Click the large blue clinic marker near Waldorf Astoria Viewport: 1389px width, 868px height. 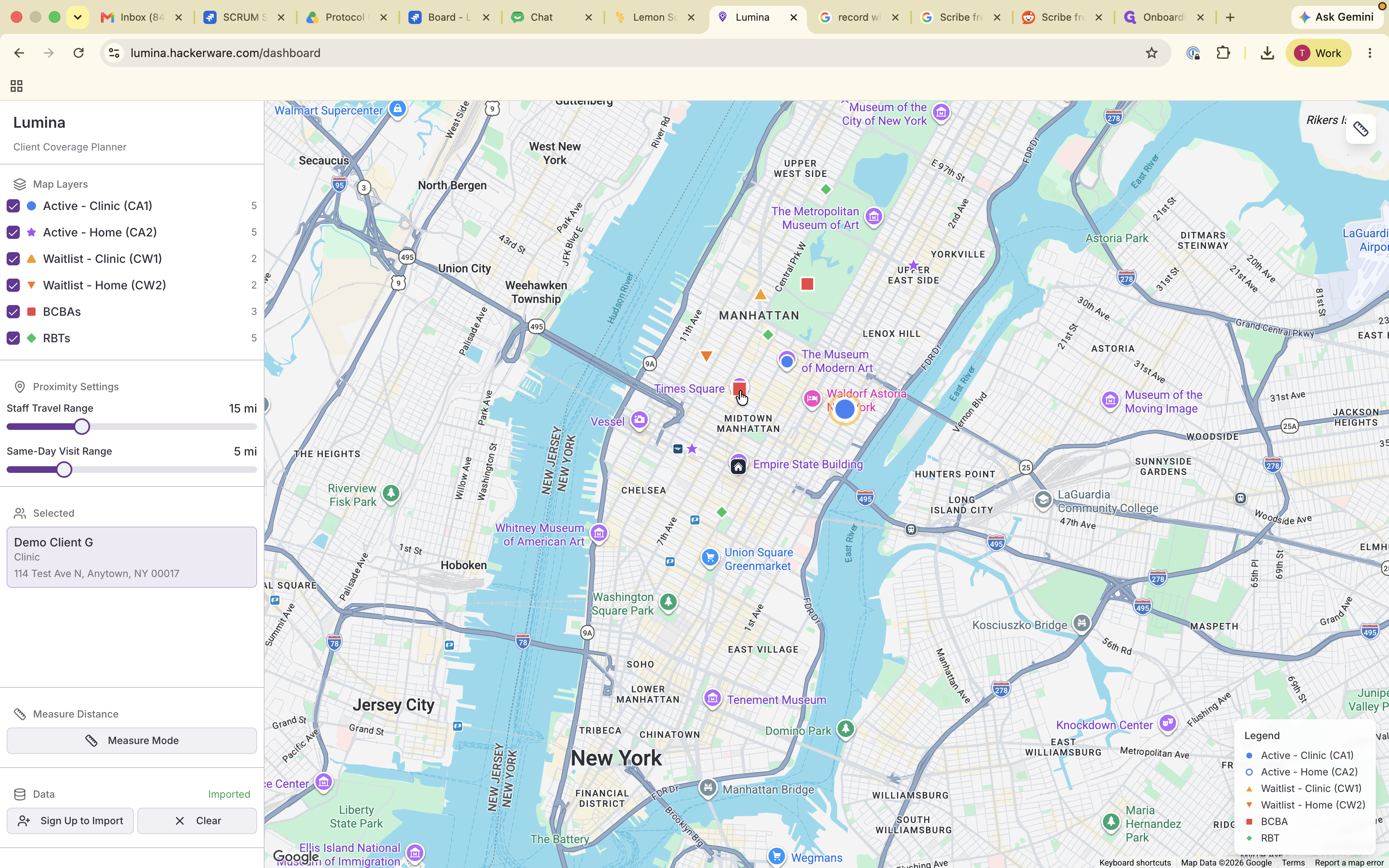pos(844,409)
